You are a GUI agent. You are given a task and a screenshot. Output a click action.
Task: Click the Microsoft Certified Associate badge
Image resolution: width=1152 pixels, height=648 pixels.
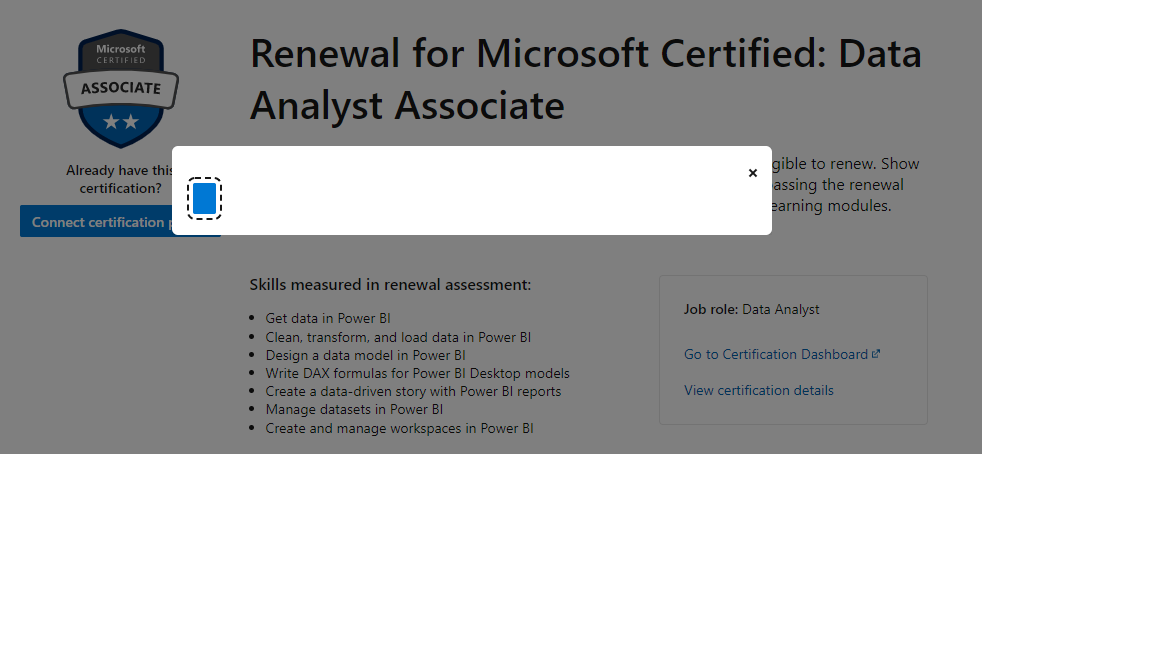(120, 88)
